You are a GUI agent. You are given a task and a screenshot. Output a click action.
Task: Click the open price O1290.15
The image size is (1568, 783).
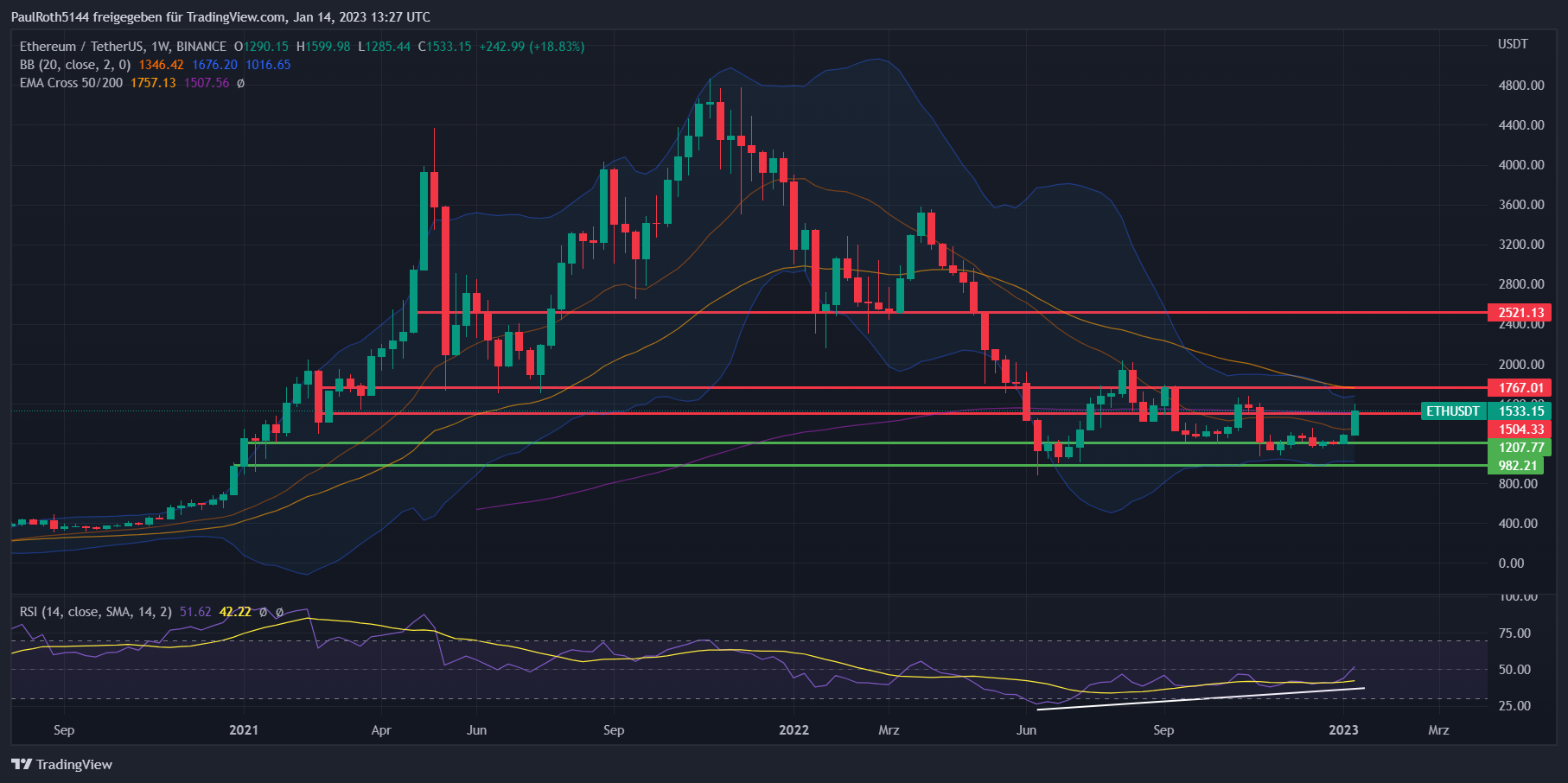coord(261,47)
